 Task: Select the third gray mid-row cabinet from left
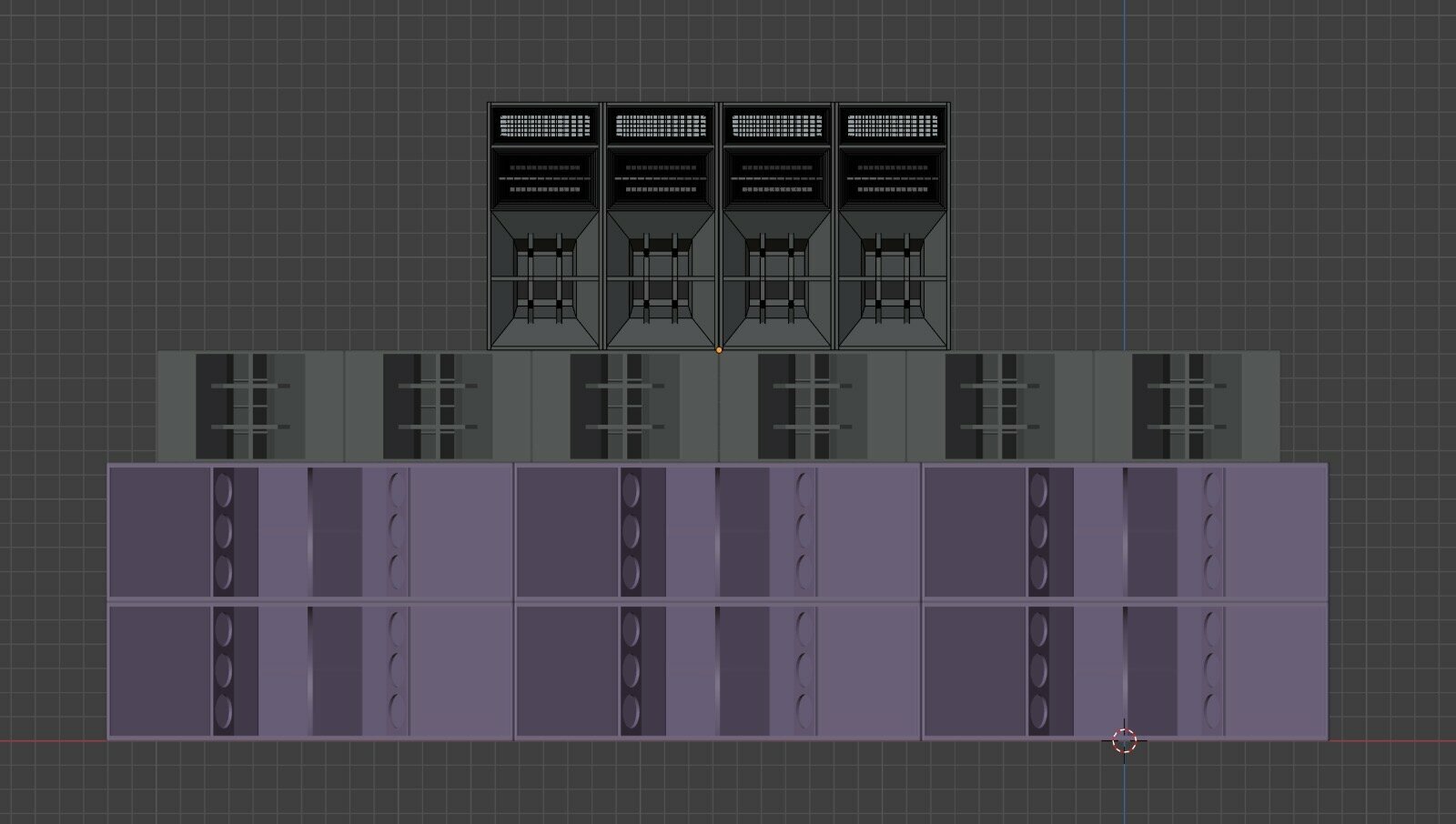pyautogui.click(x=625, y=407)
